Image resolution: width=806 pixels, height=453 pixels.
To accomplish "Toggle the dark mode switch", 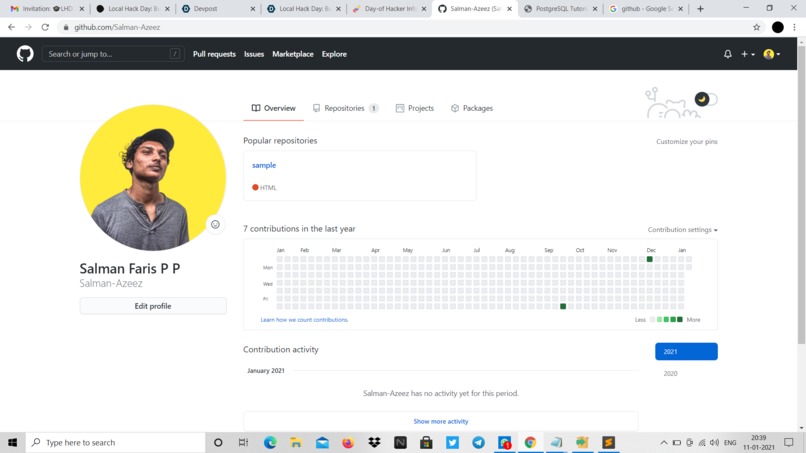I will coord(706,99).
